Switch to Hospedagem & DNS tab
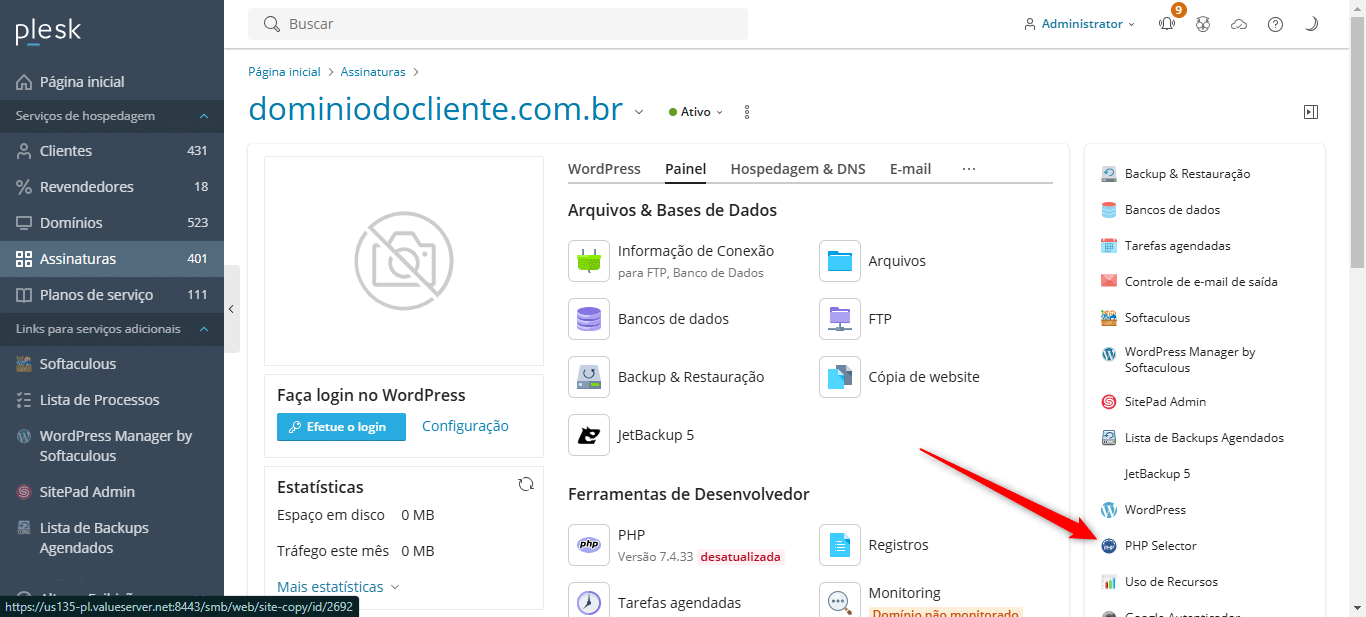The height and width of the screenshot is (617, 1366). pos(798,169)
